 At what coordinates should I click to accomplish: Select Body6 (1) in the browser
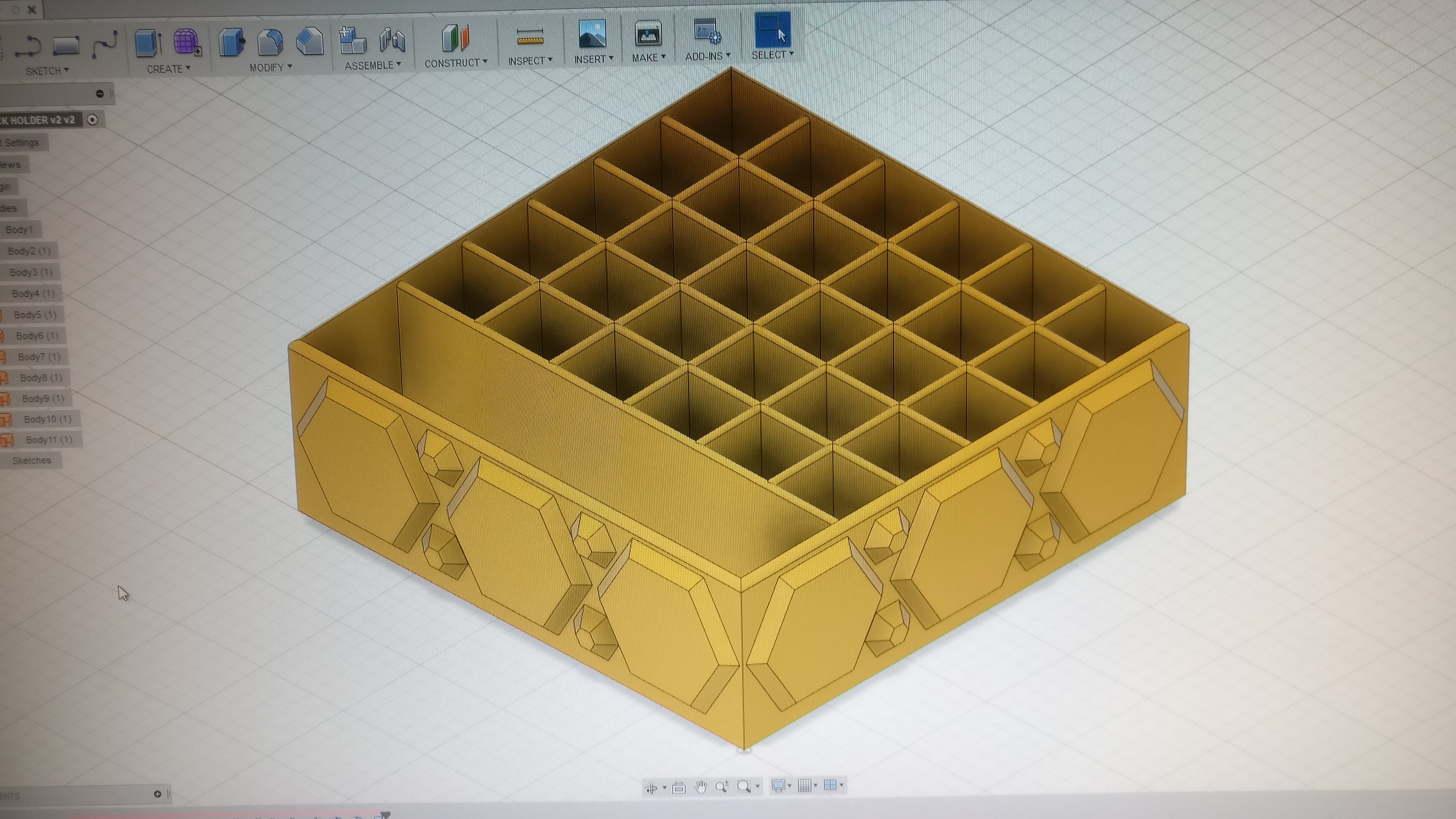pyautogui.click(x=37, y=336)
